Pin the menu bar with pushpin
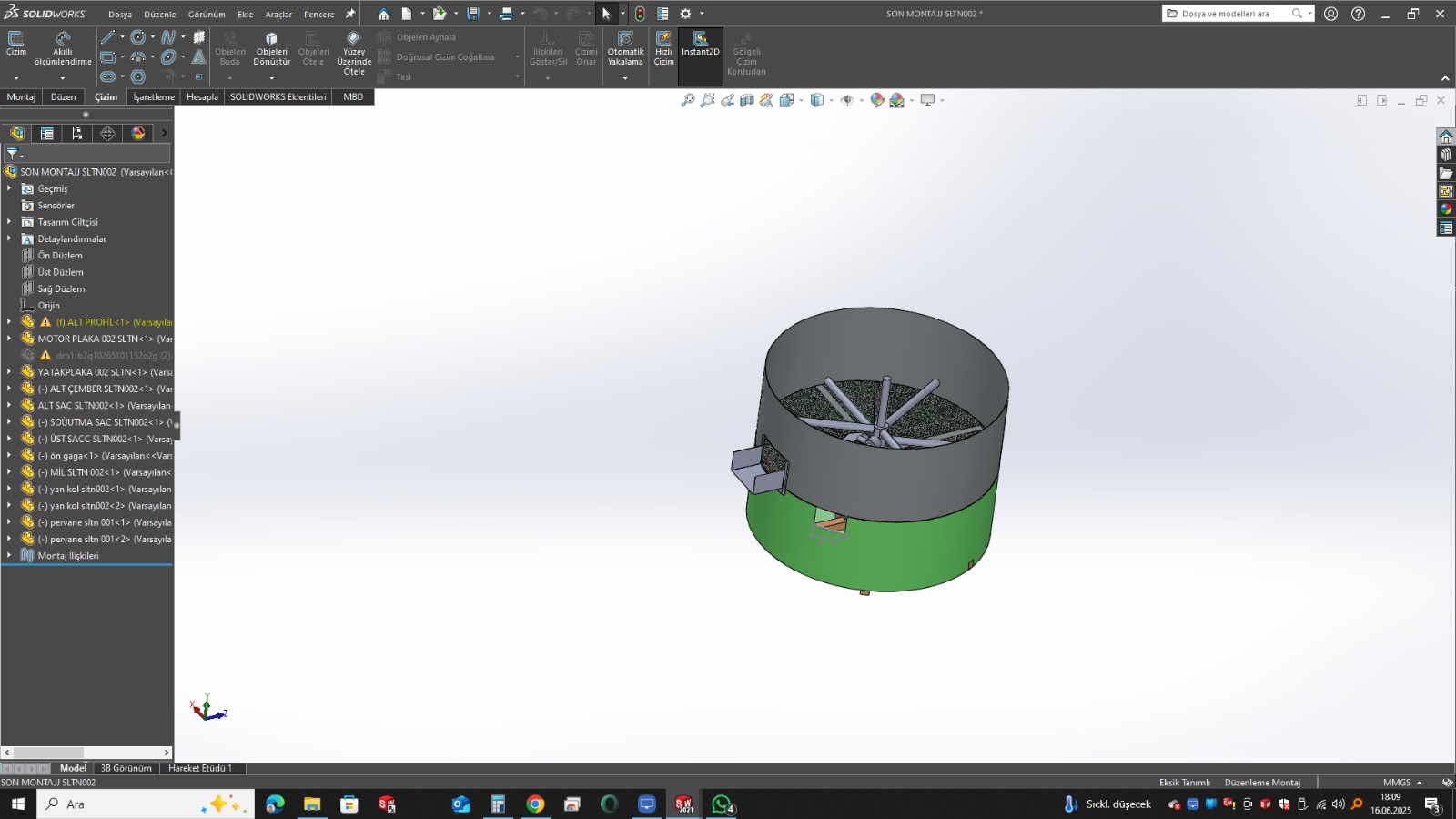This screenshot has width=1456, height=819. click(349, 14)
